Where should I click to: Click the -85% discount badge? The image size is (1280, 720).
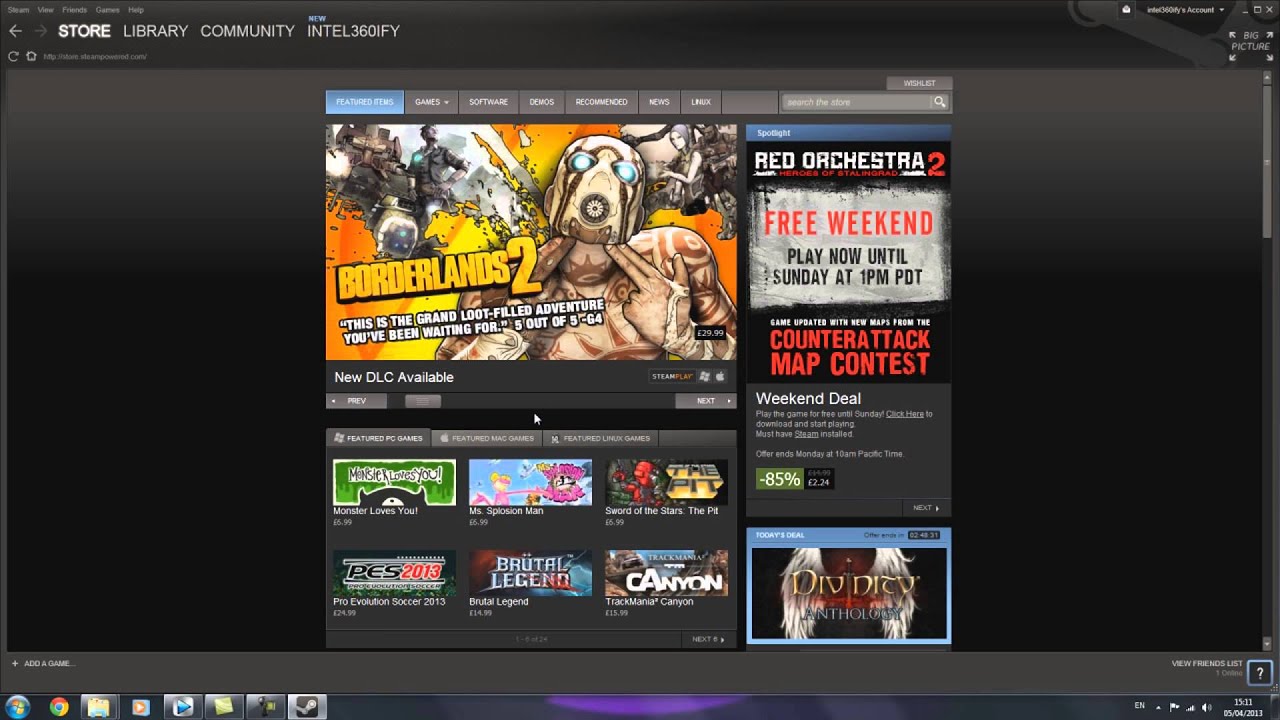click(x=779, y=479)
